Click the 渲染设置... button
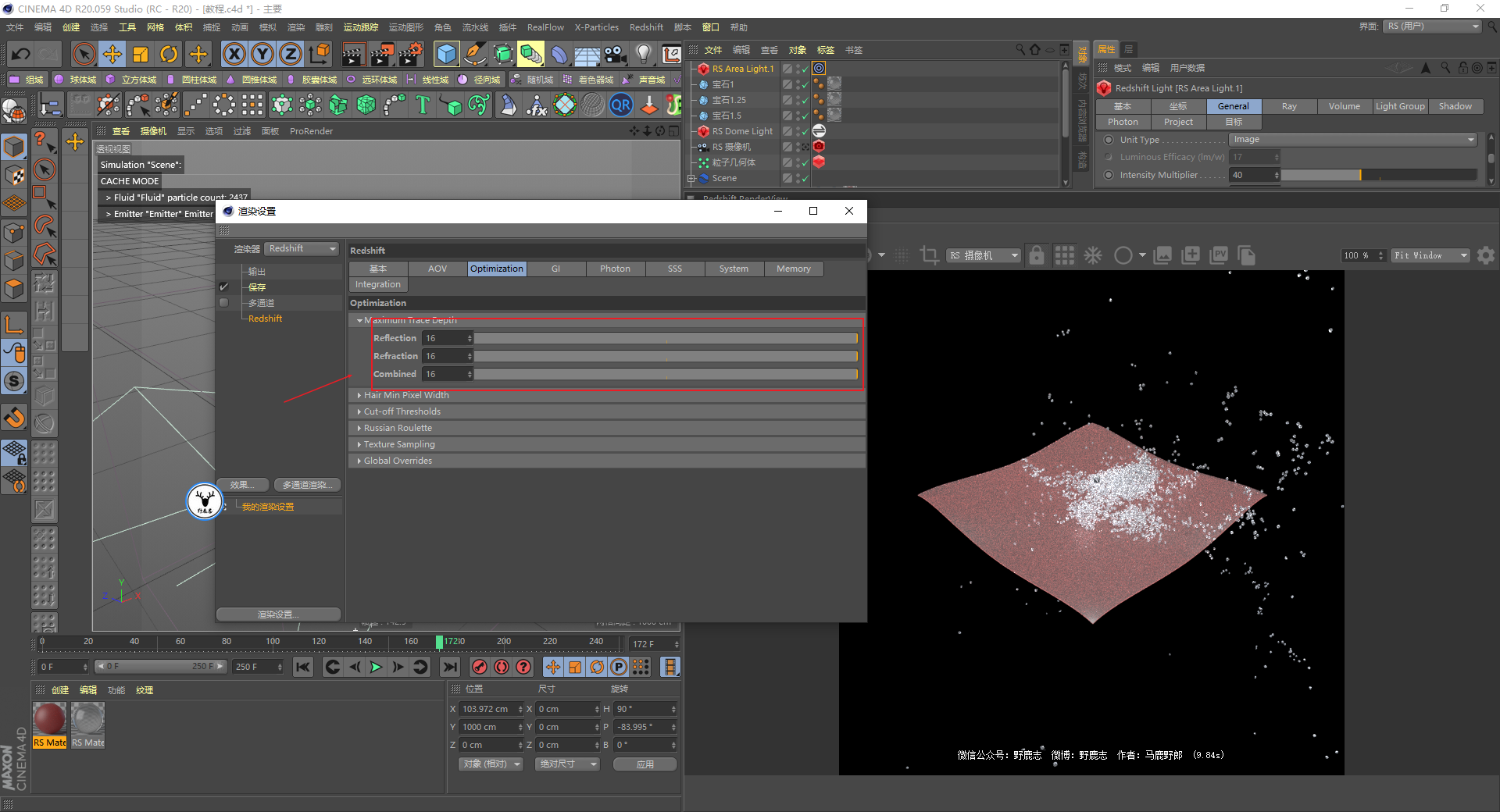Screen dimensions: 1500x812 [279, 614]
